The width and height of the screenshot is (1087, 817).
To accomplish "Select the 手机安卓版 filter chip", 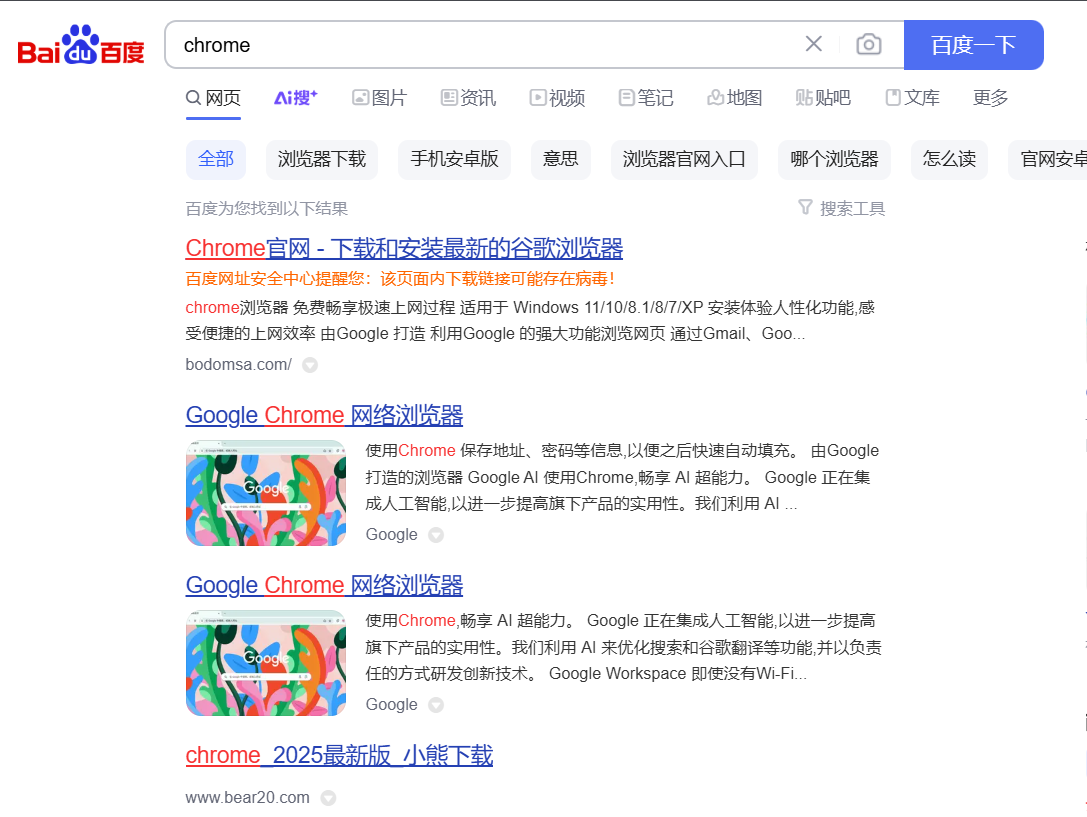I will coord(454,159).
